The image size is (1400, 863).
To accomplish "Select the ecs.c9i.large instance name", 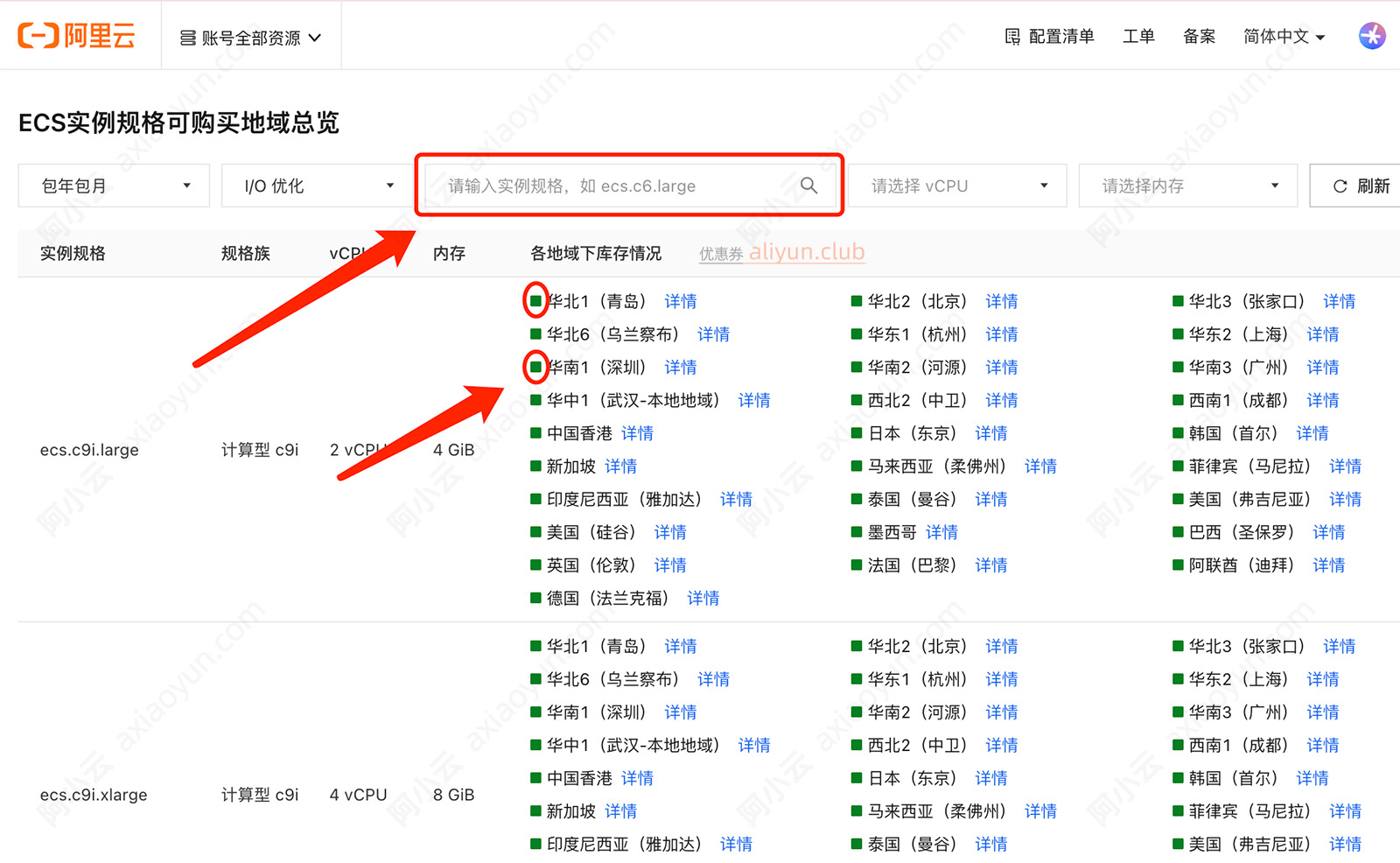I will (89, 450).
